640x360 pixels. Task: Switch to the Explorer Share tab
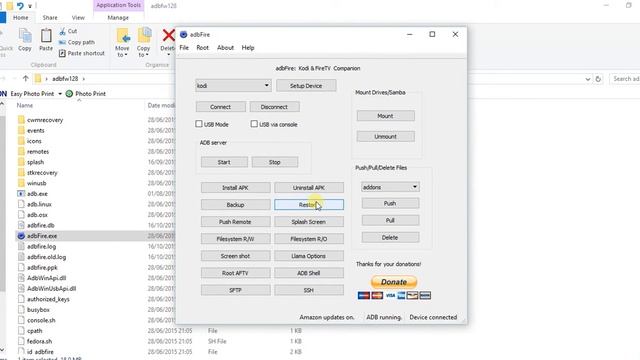(x=50, y=18)
